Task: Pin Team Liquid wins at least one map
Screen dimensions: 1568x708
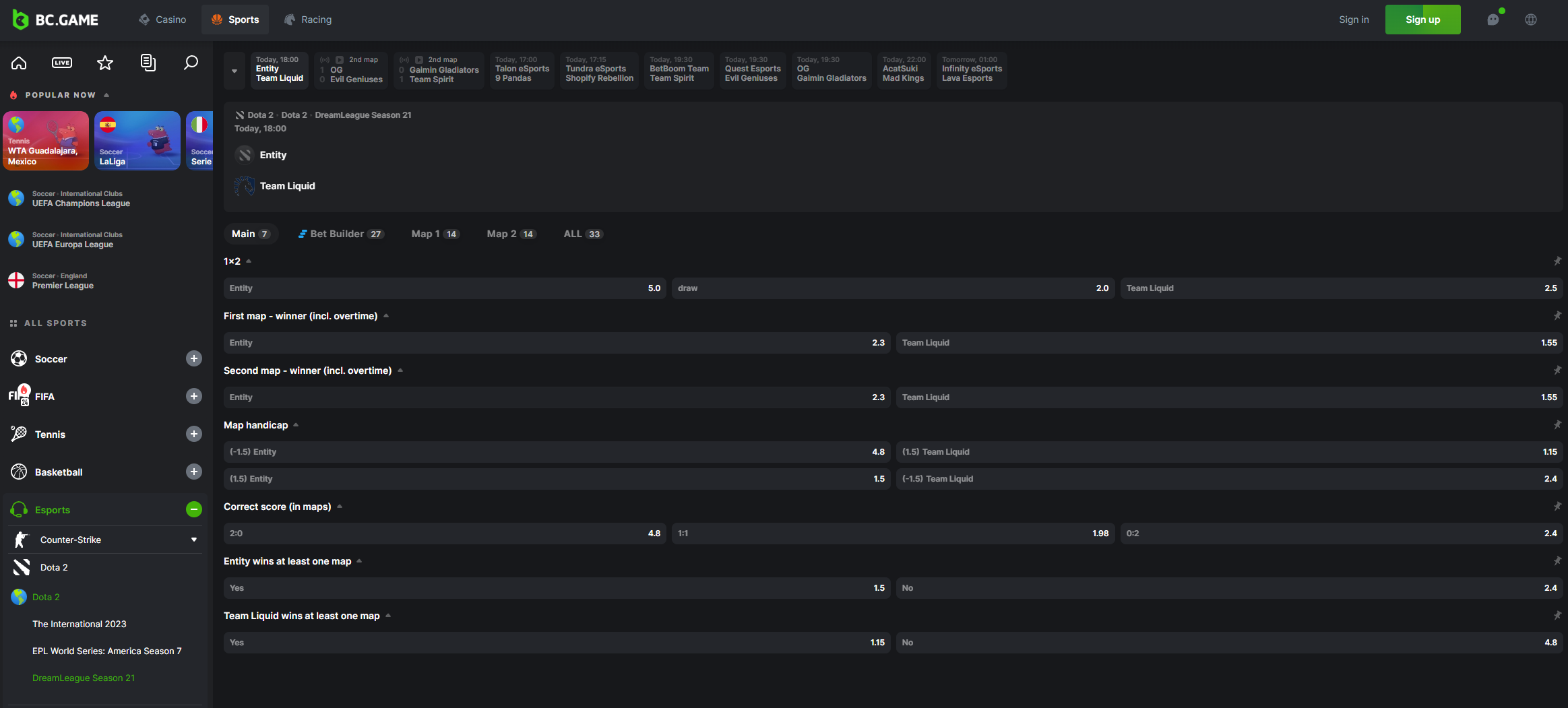Action: click(x=1557, y=615)
